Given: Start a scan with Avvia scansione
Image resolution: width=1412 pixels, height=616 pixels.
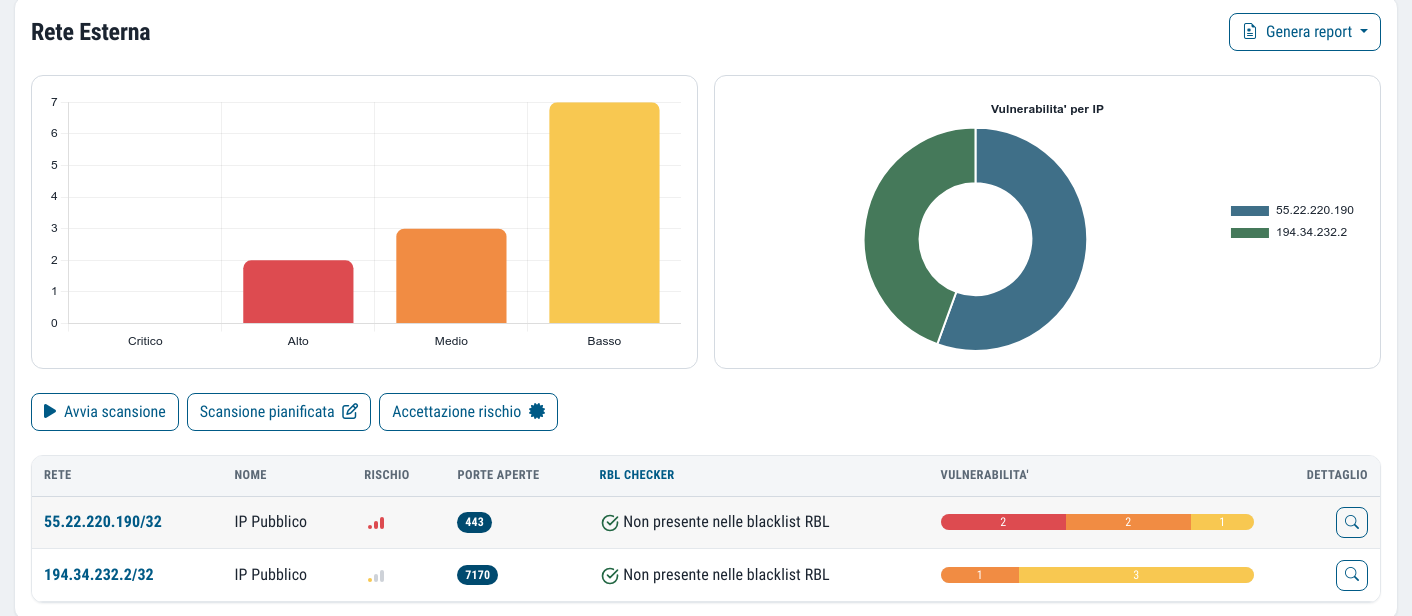Looking at the screenshot, I should [x=105, y=412].
